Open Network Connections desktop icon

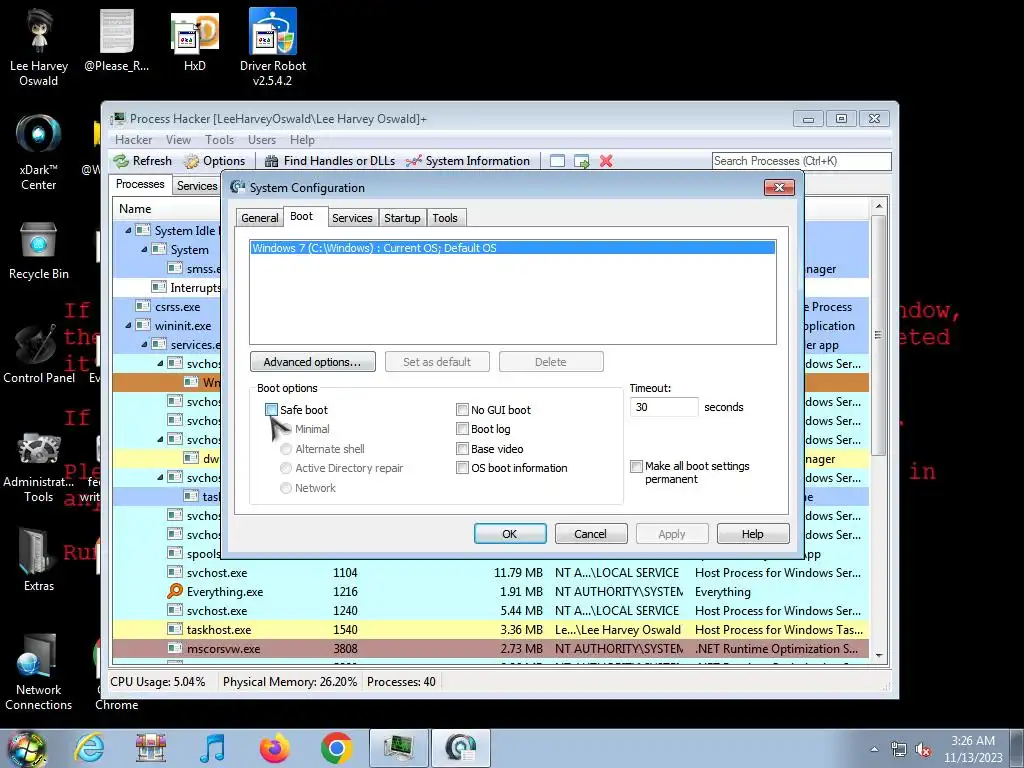[x=39, y=671]
